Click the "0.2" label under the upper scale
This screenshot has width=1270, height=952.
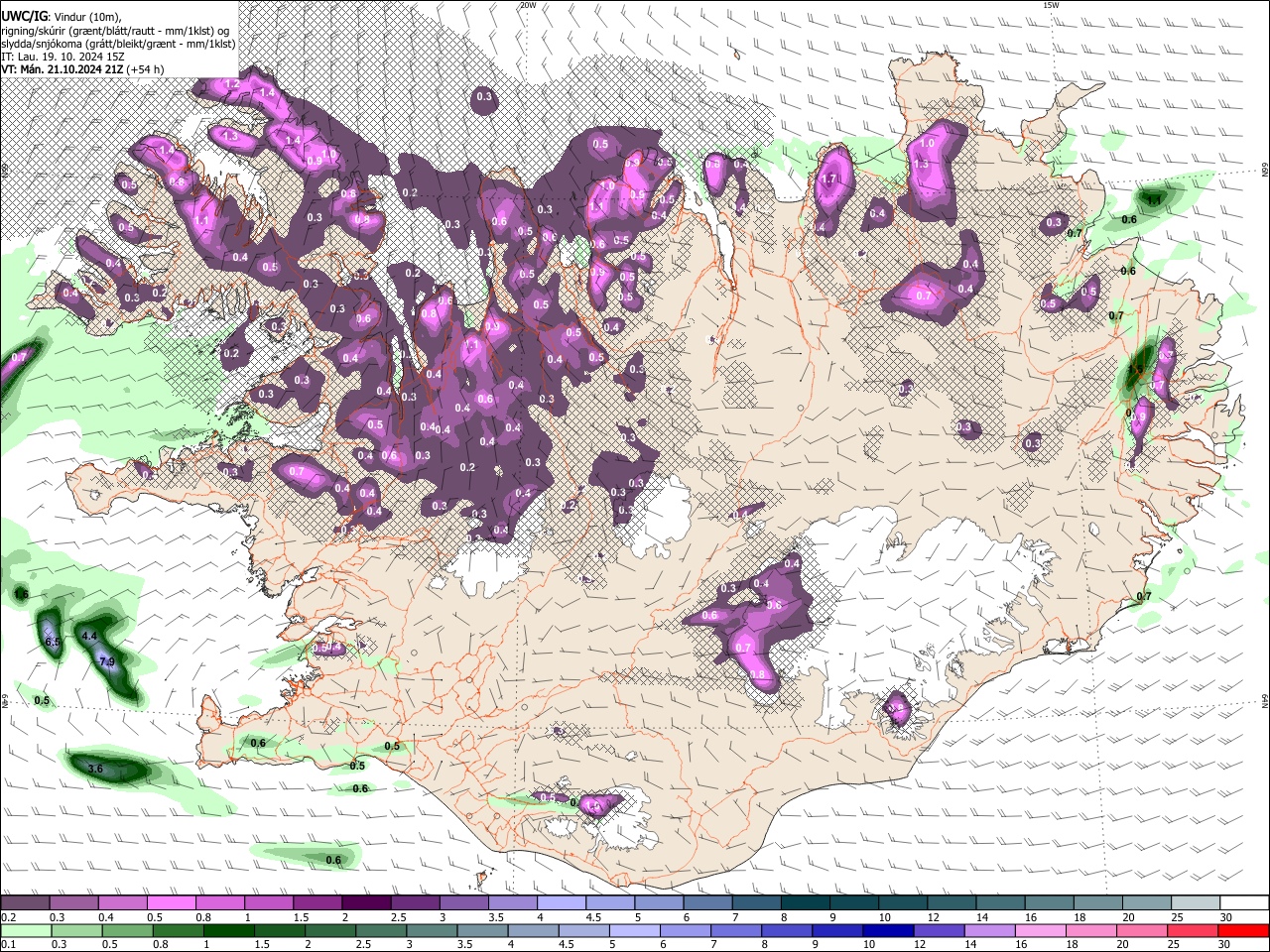9,917
